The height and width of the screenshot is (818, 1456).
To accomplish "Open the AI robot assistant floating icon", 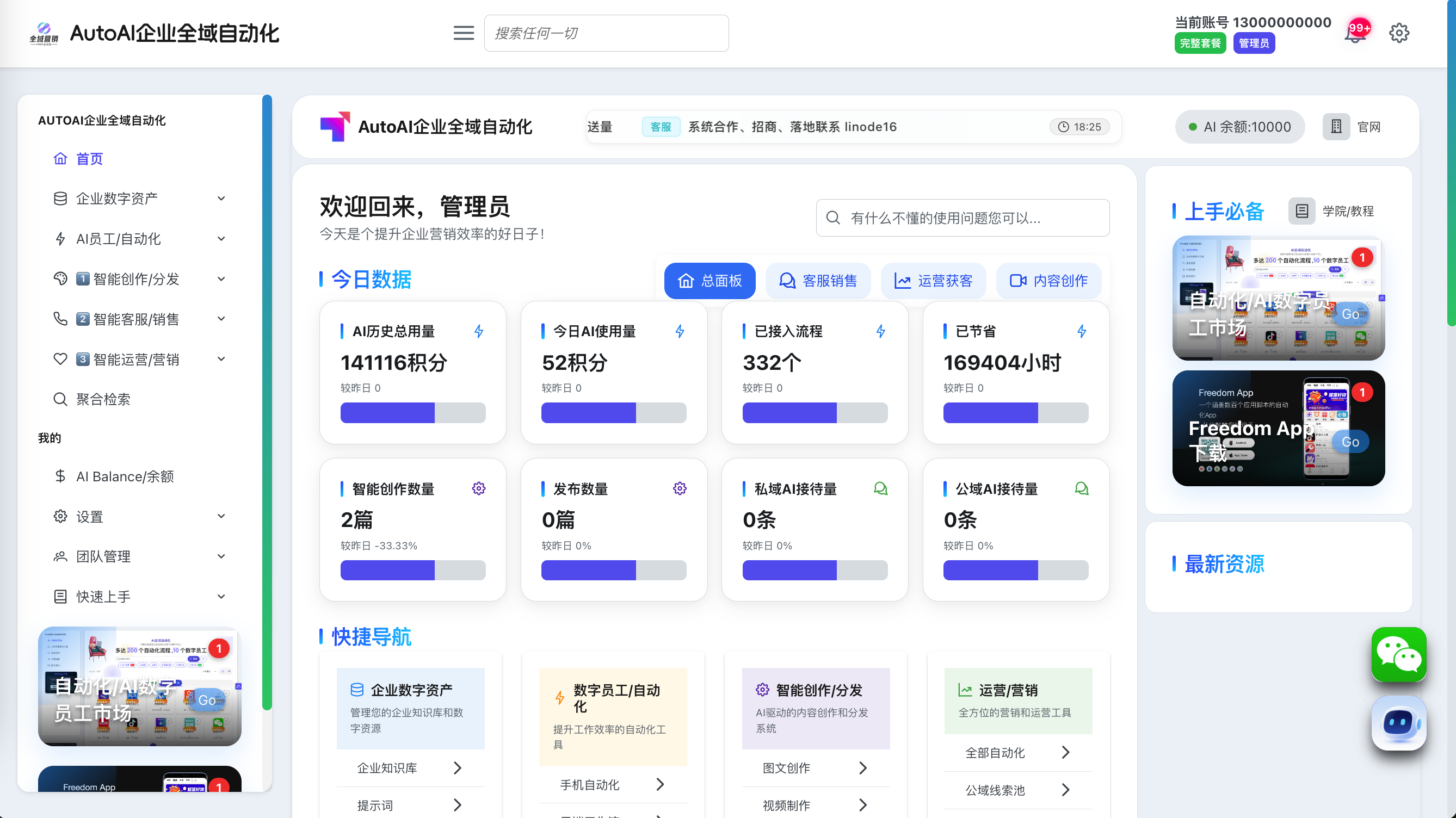I will [1398, 722].
